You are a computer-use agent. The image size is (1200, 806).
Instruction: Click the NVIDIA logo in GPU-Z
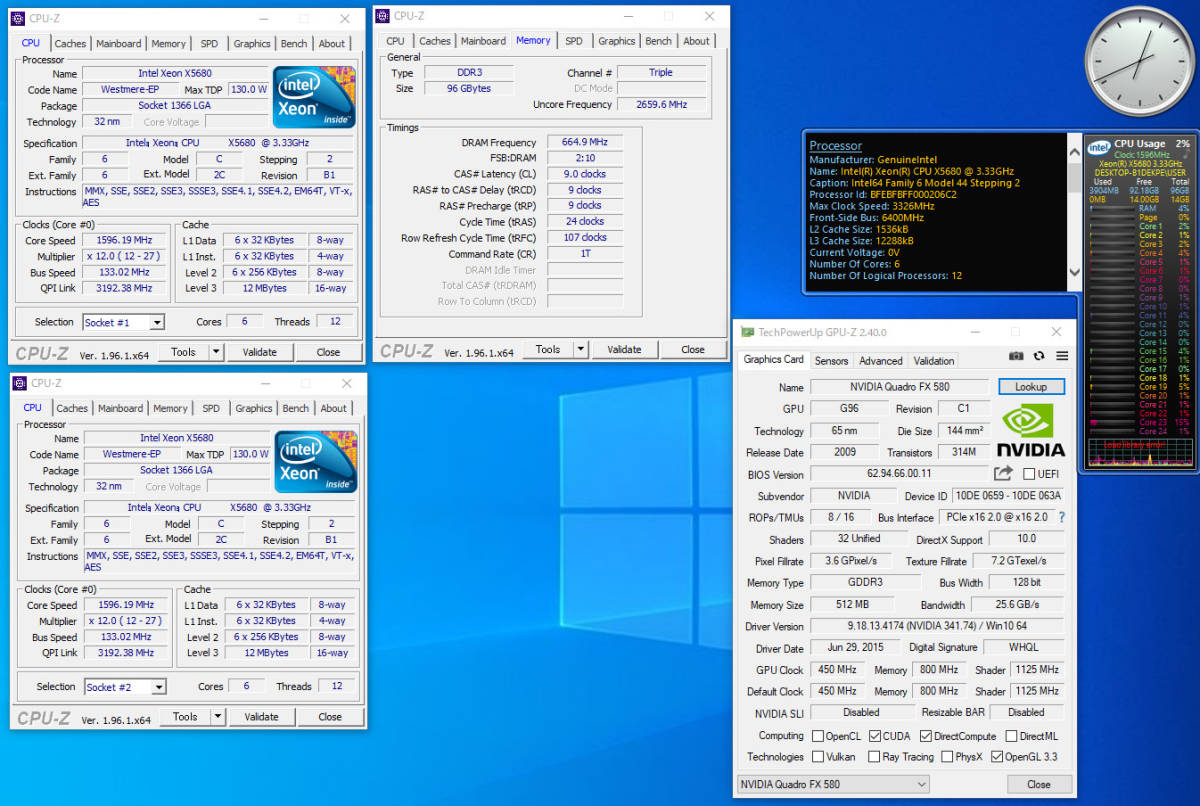point(1032,430)
